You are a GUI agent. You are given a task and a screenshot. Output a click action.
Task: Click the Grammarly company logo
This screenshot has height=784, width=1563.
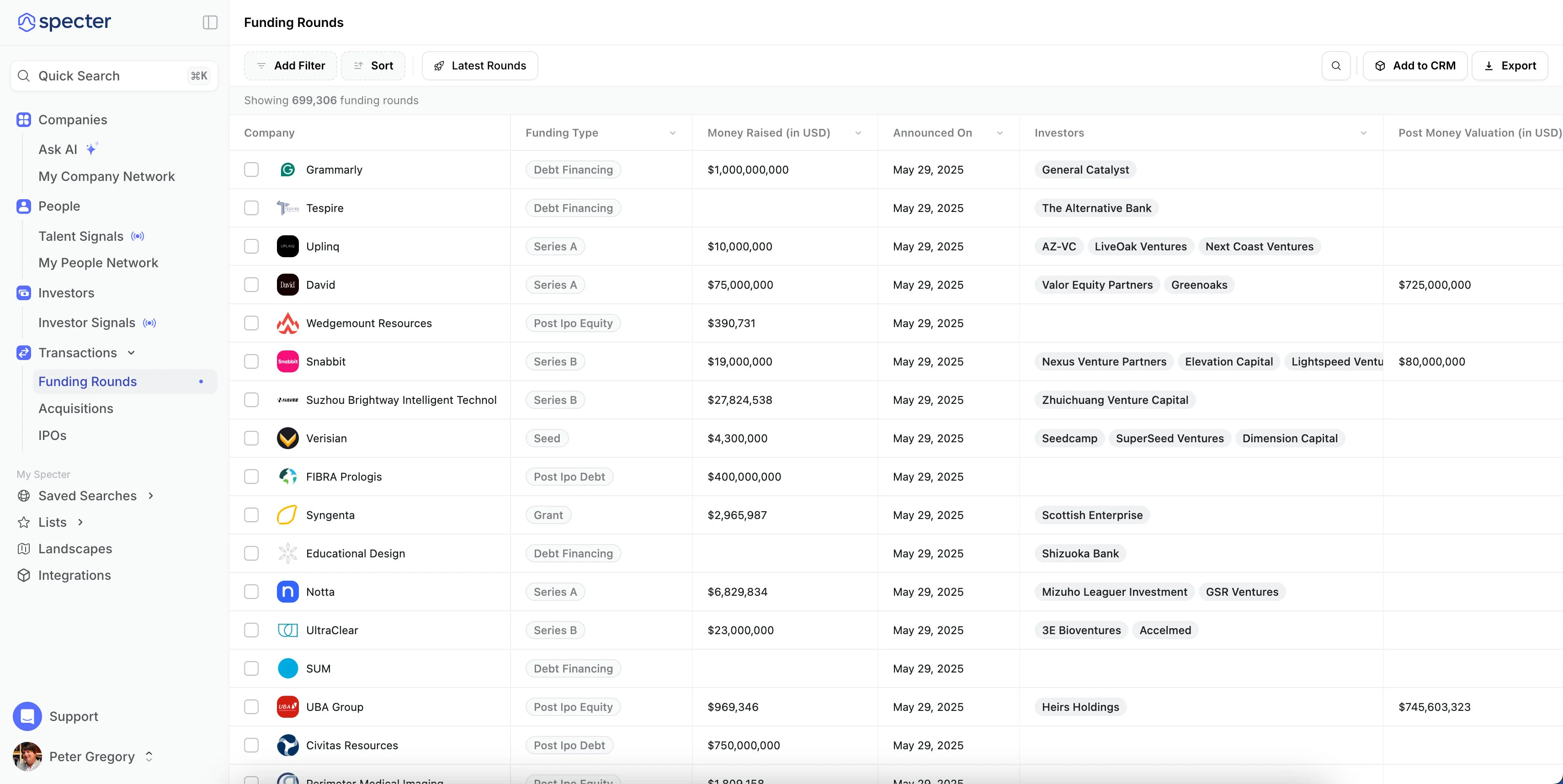(287, 170)
